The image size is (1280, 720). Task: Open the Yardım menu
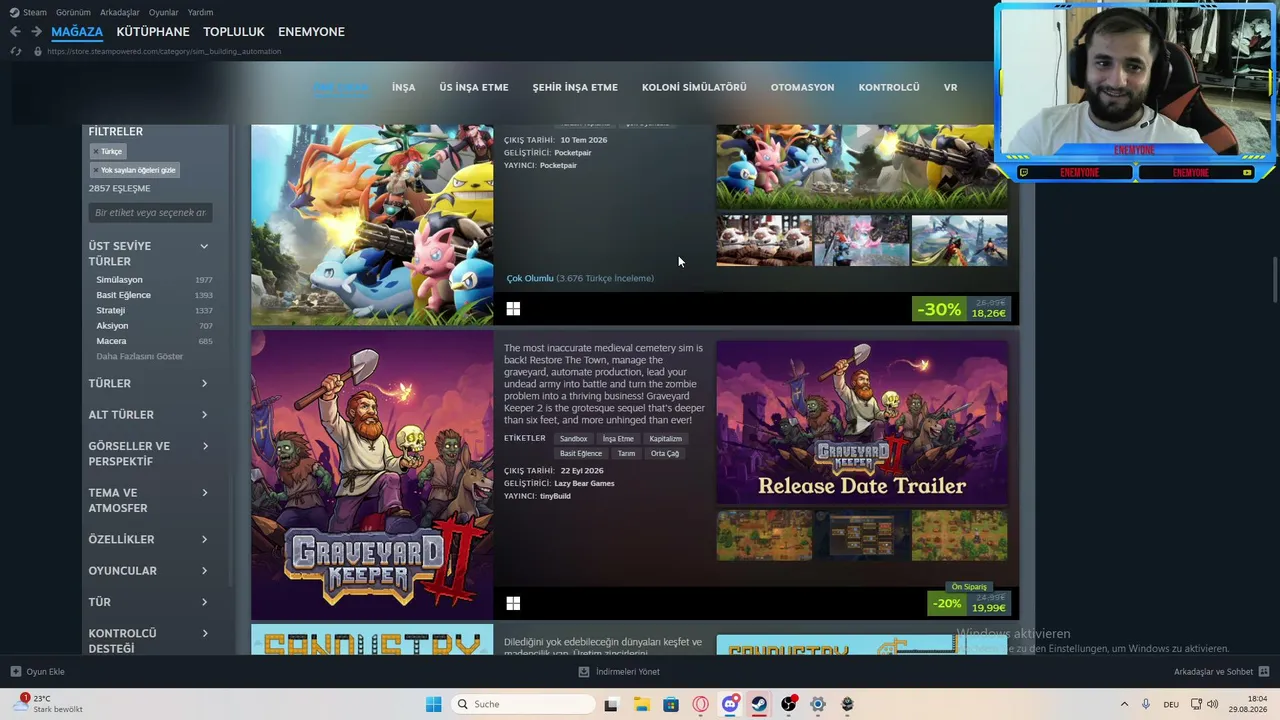pyautogui.click(x=200, y=12)
